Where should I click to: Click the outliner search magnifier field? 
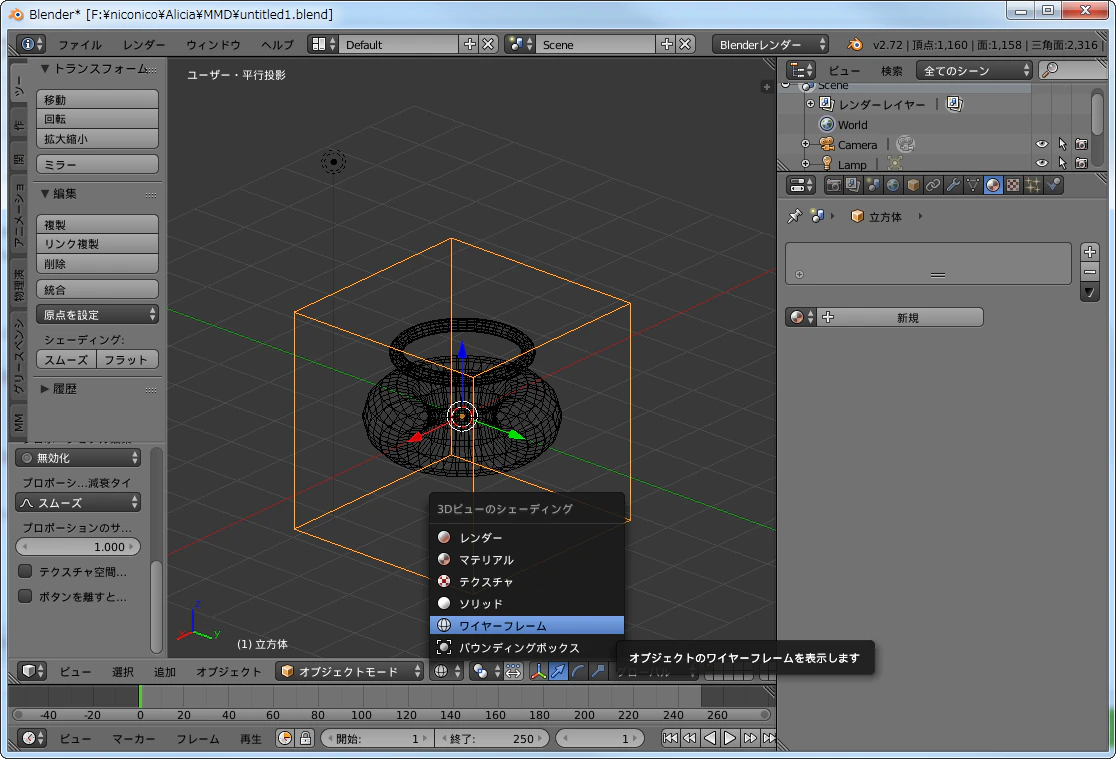pyautogui.click(x=1074, y=70)
